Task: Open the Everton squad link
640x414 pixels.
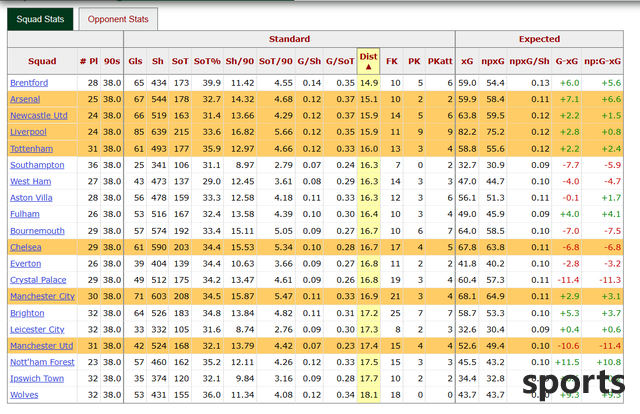Action: tap(26, 263)
